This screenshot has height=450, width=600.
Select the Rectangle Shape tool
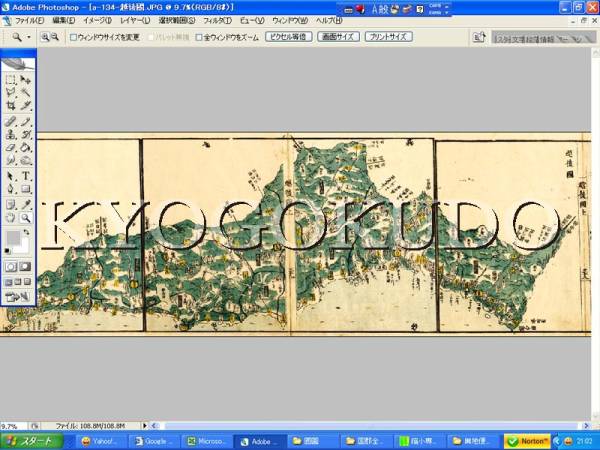point(25,189)
